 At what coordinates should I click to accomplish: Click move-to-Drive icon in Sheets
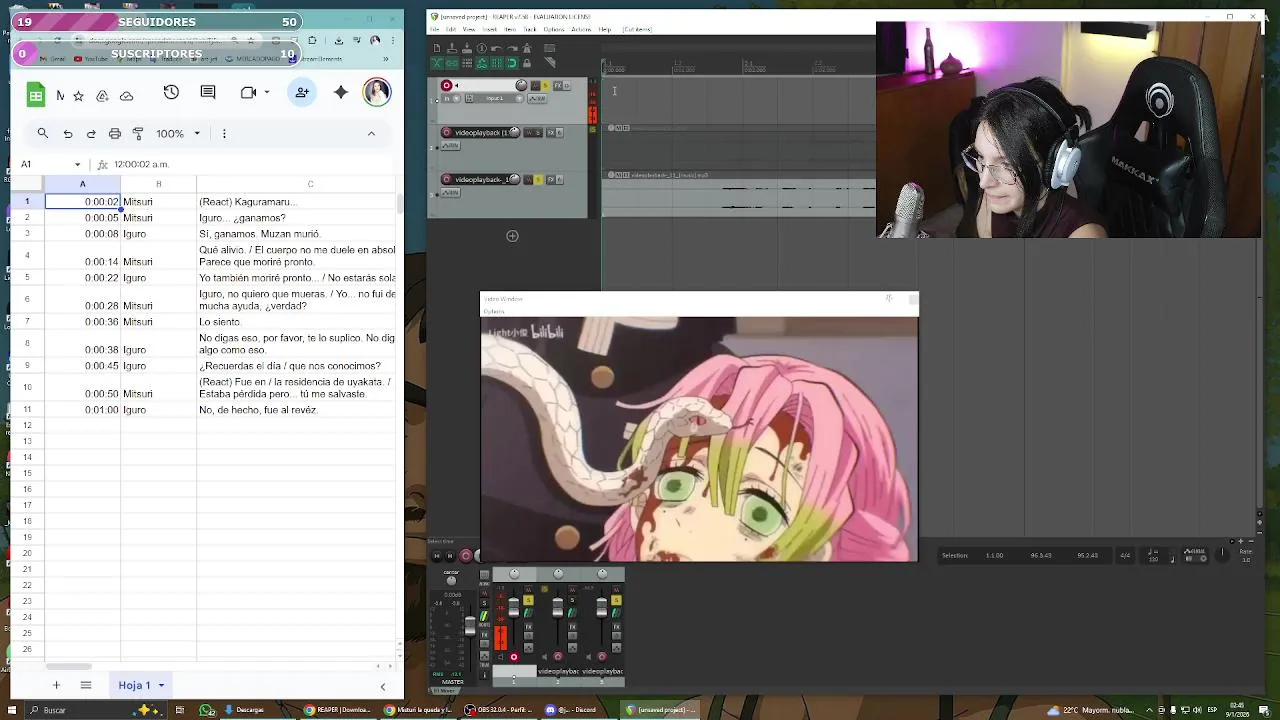click(x=102, y=96)
